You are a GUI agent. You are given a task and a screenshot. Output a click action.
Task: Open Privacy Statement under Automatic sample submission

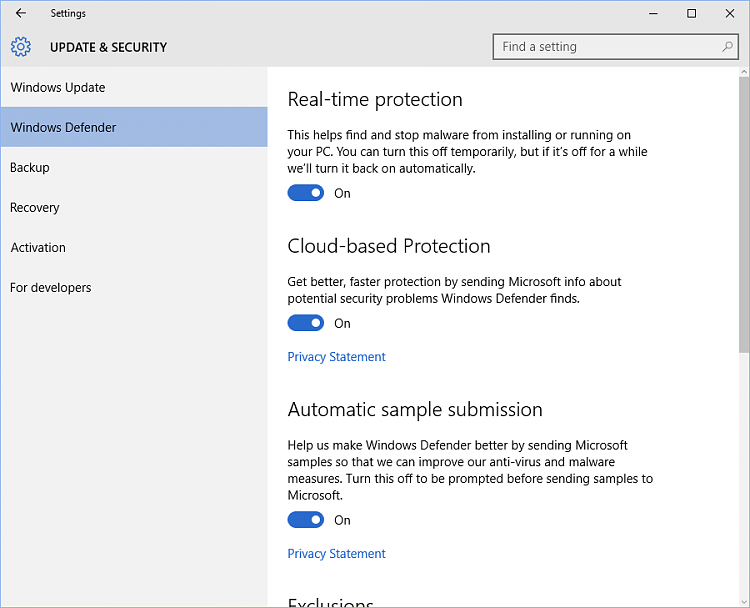(336, 553)
